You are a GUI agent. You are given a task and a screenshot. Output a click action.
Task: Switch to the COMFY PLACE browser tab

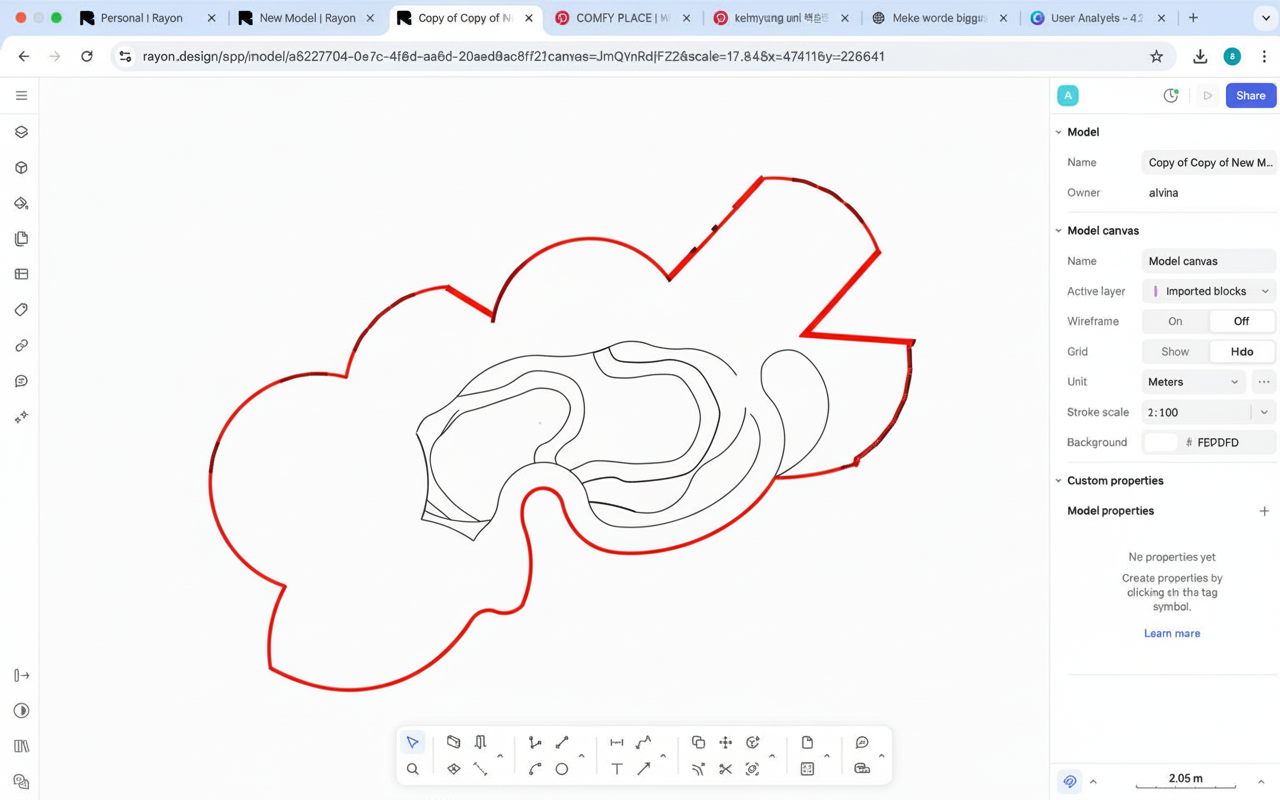622,18
